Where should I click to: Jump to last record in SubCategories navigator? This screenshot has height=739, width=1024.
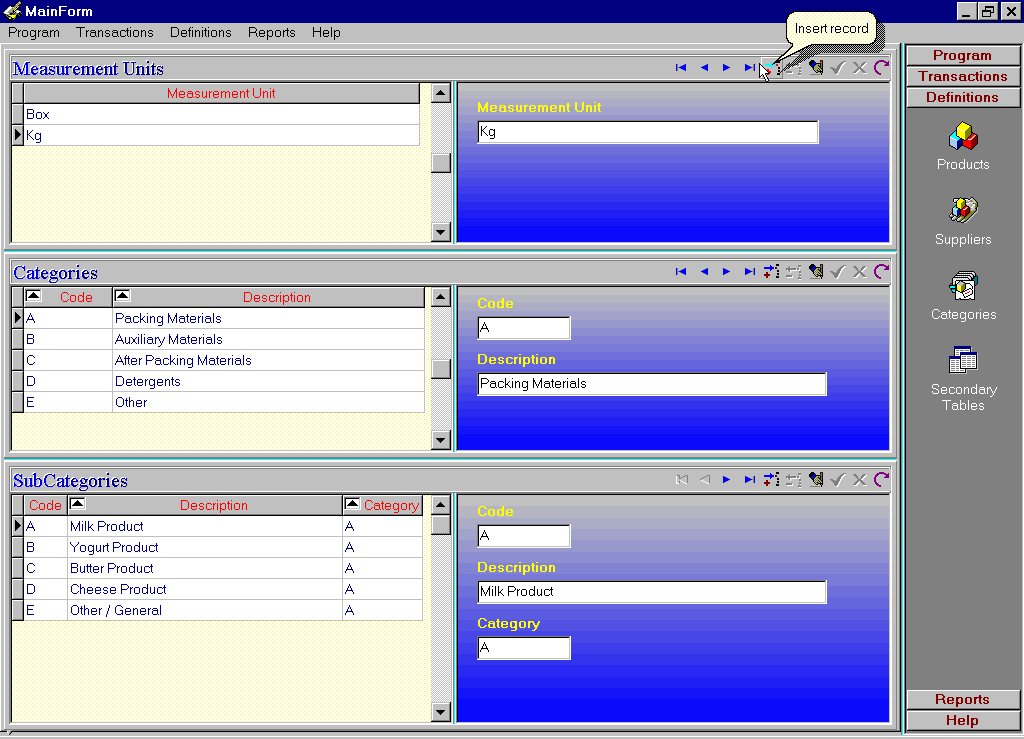point(749,480)
